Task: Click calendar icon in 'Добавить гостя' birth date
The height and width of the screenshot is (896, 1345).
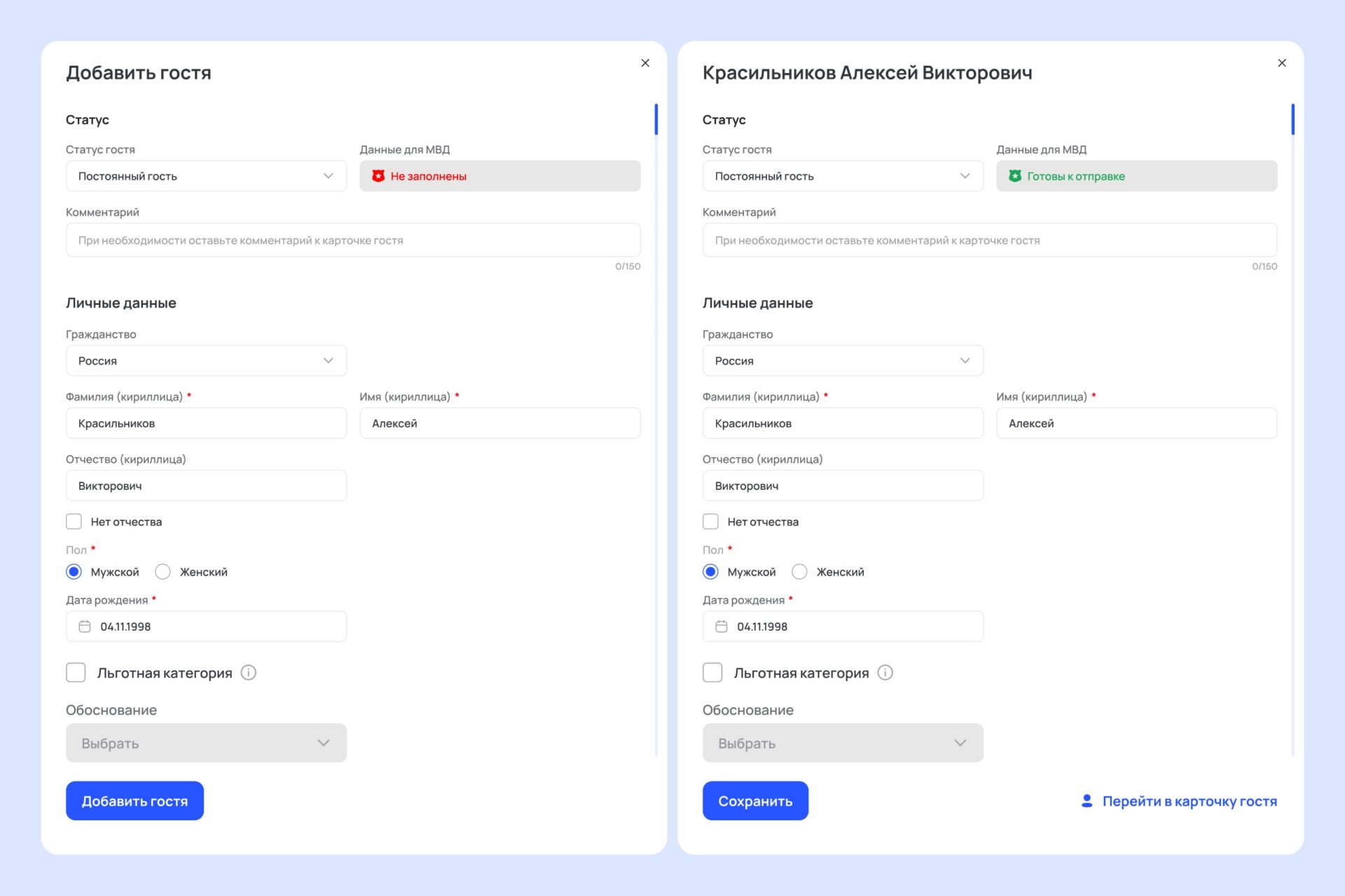Action: click(85, 626)
